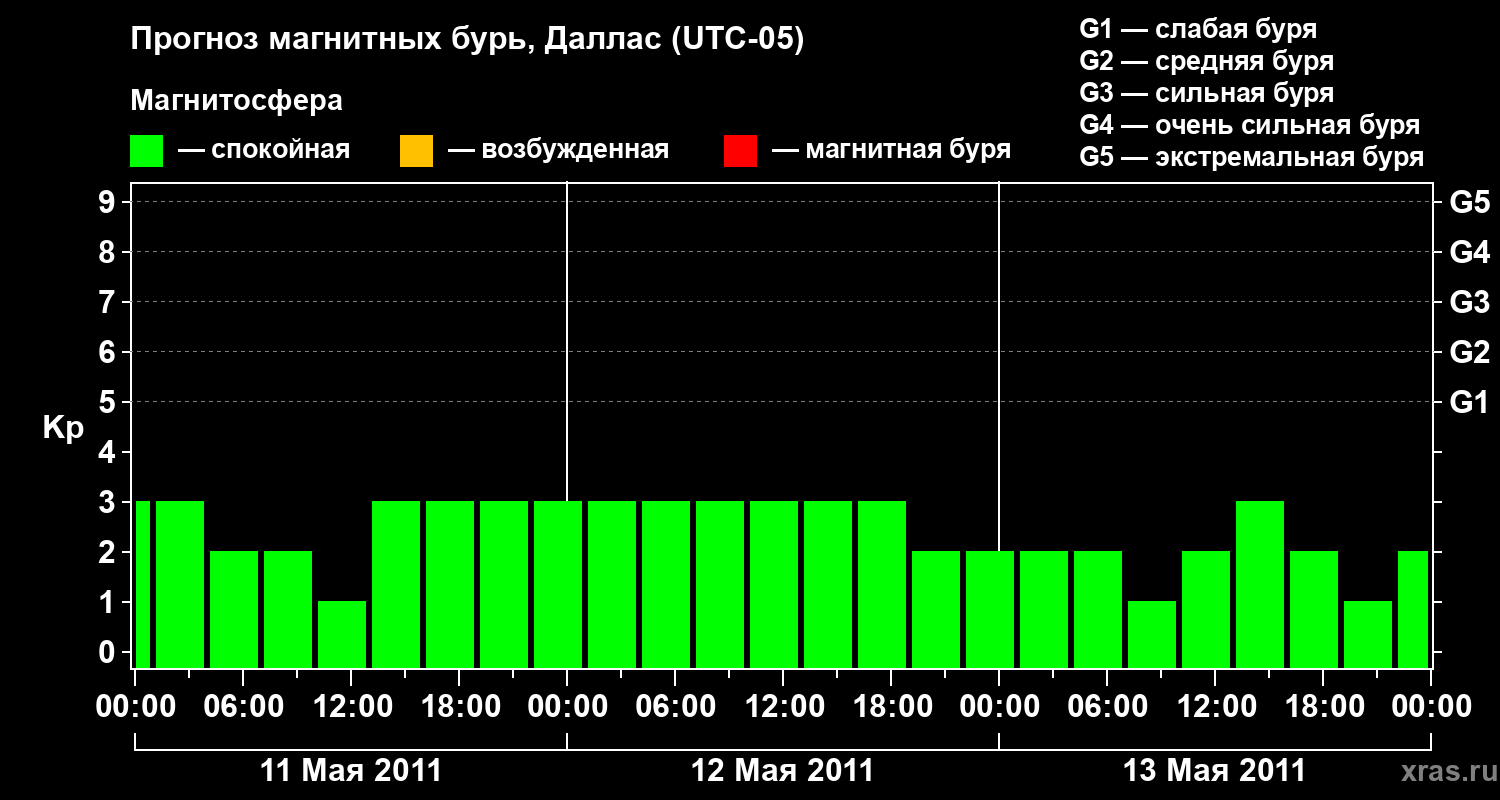This screenshot has width=1500, height=800.
Task: Click the 'G5 — экстремальная буря' description
Action: pos(1251,157)
